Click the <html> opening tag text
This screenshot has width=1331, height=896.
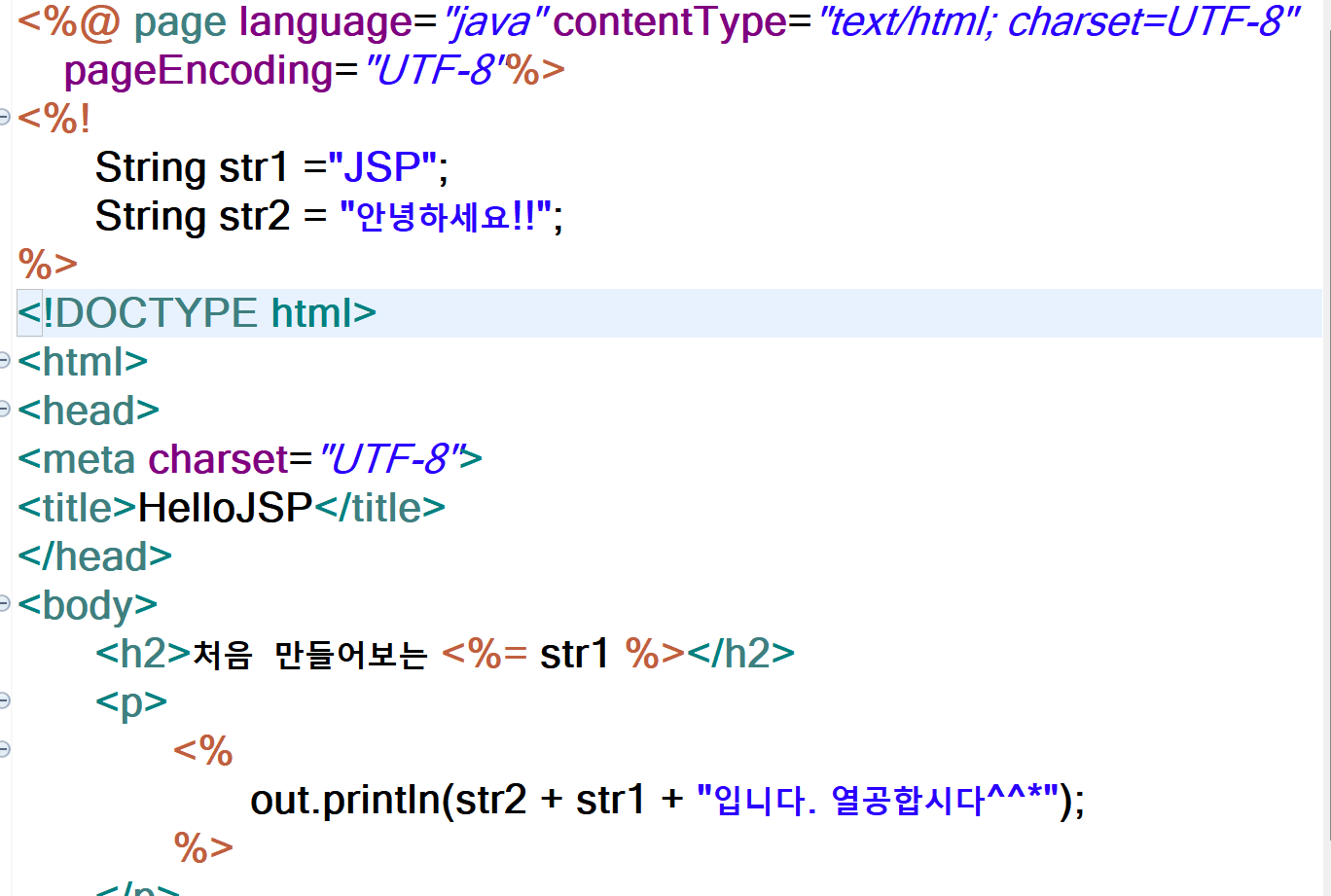[83, 362]
